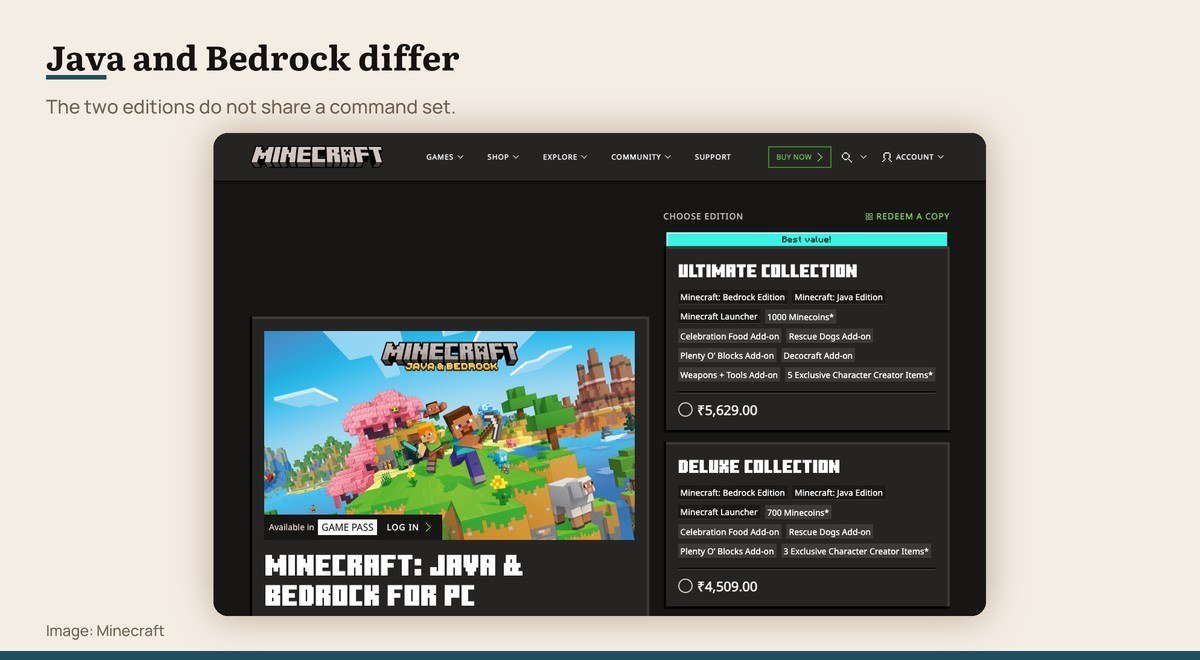
Task: Click Deluxe's Celebration Food Add-on tag
Action: tap(730, 532)
